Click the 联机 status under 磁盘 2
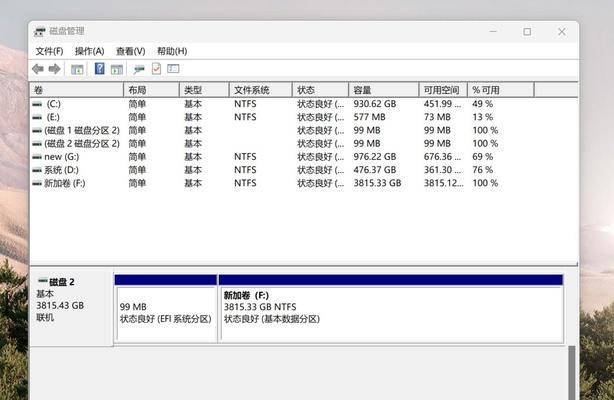The image size is (614, 400). tap(45, 318)
